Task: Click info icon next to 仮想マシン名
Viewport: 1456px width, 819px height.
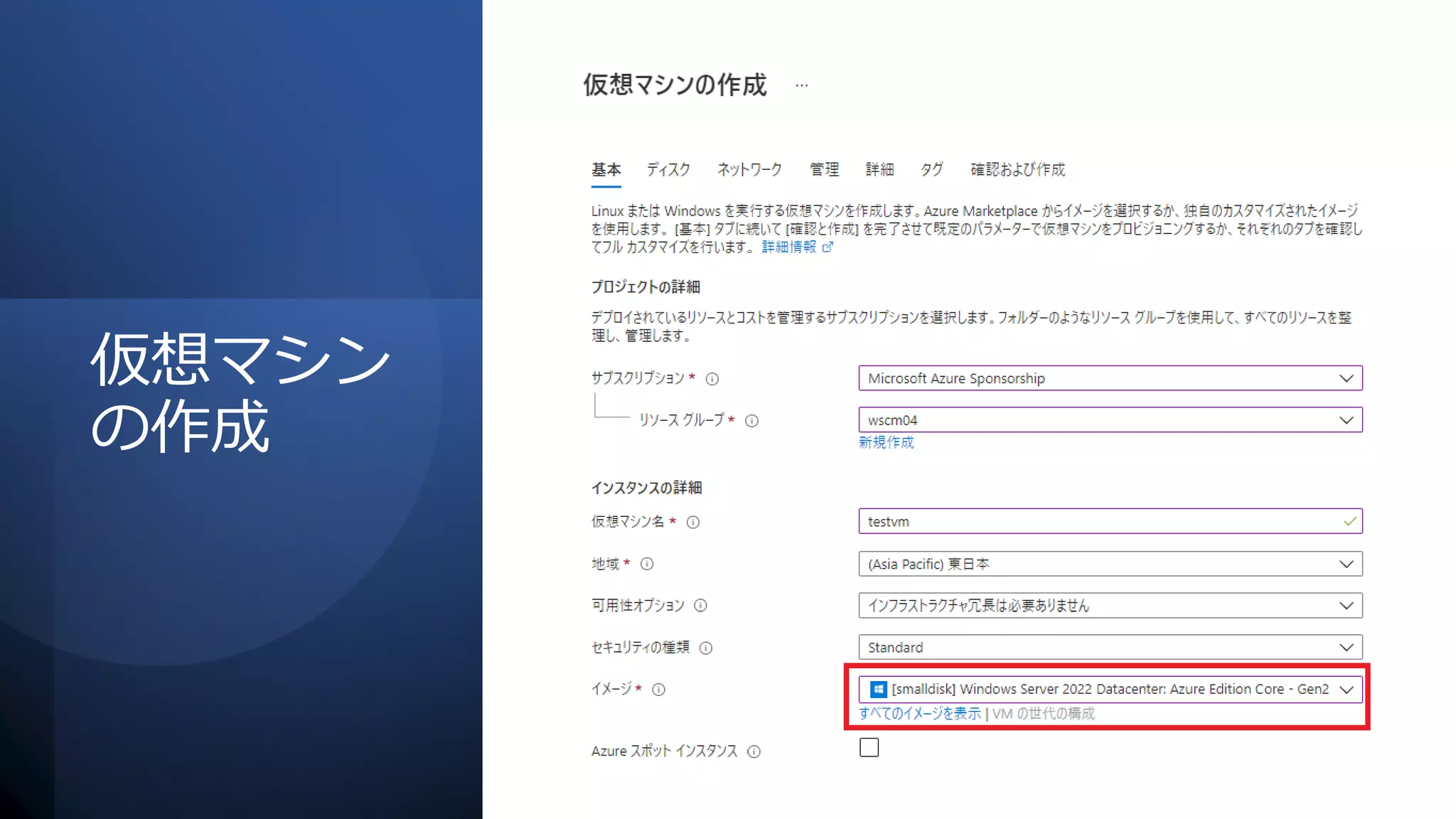Action: pos(693,523)
